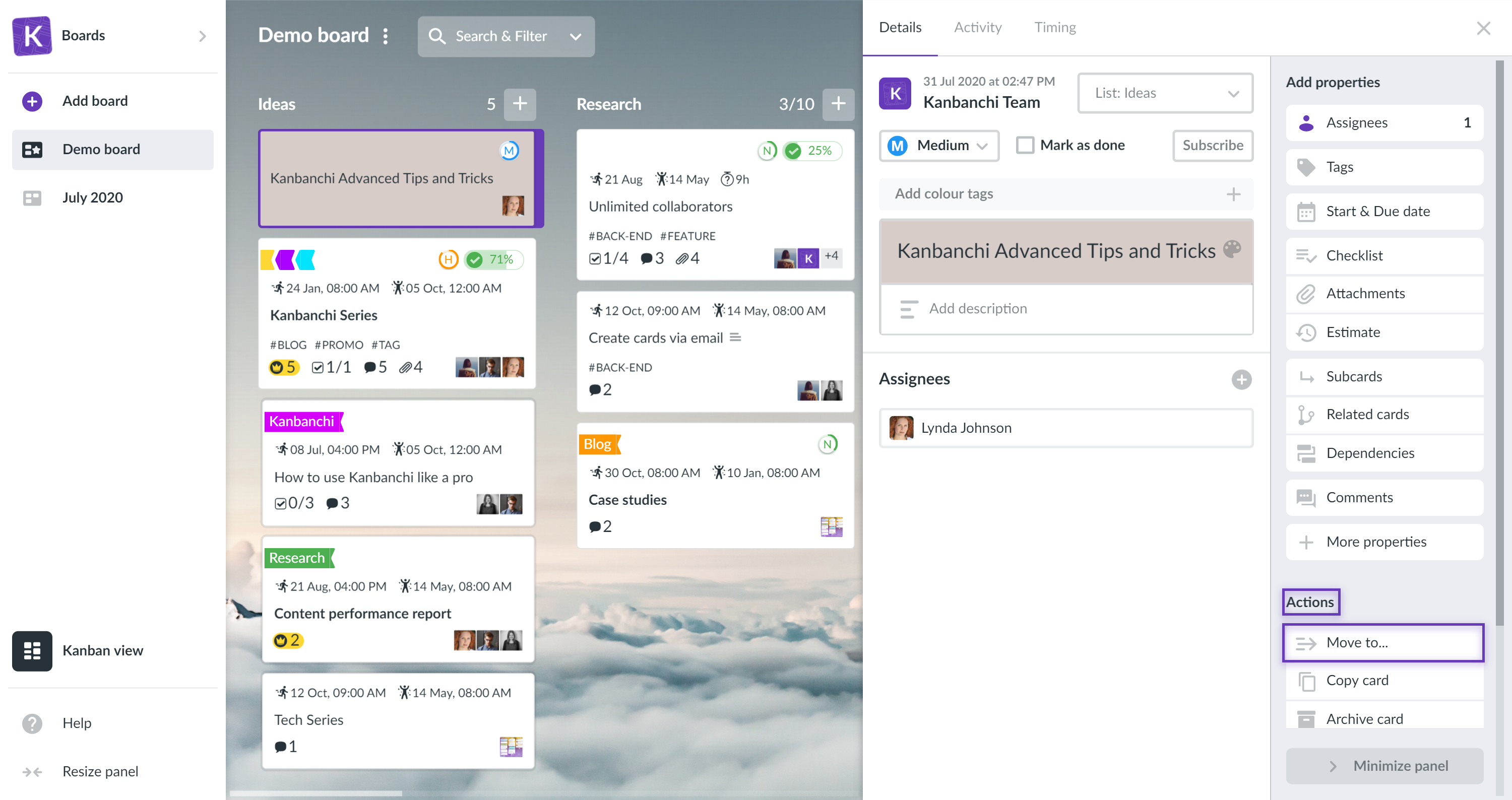Switch to the Details tab
1512x800 pixels.
pos(900,28)
